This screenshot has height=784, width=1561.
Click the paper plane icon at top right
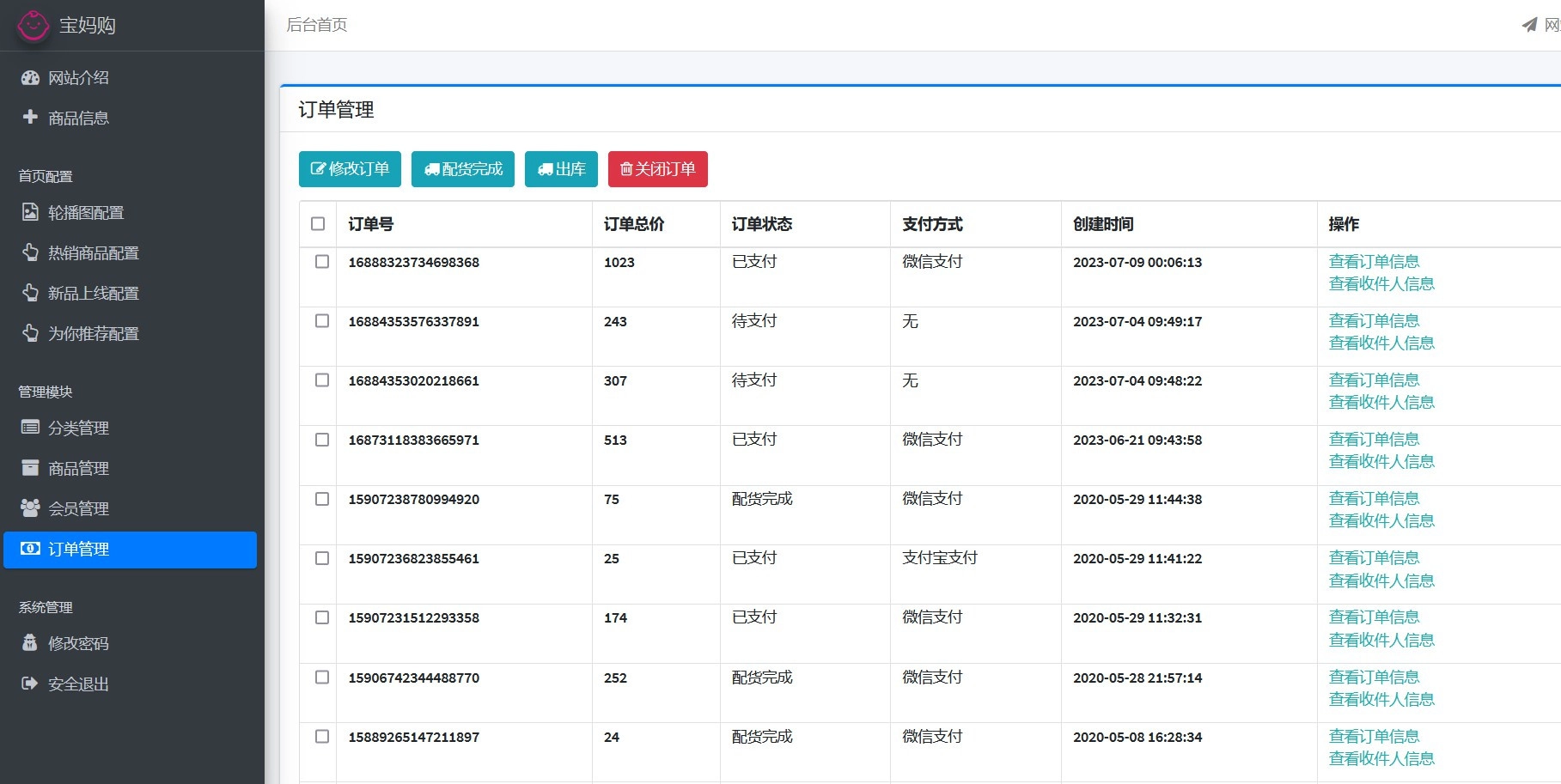[1529, 25]
